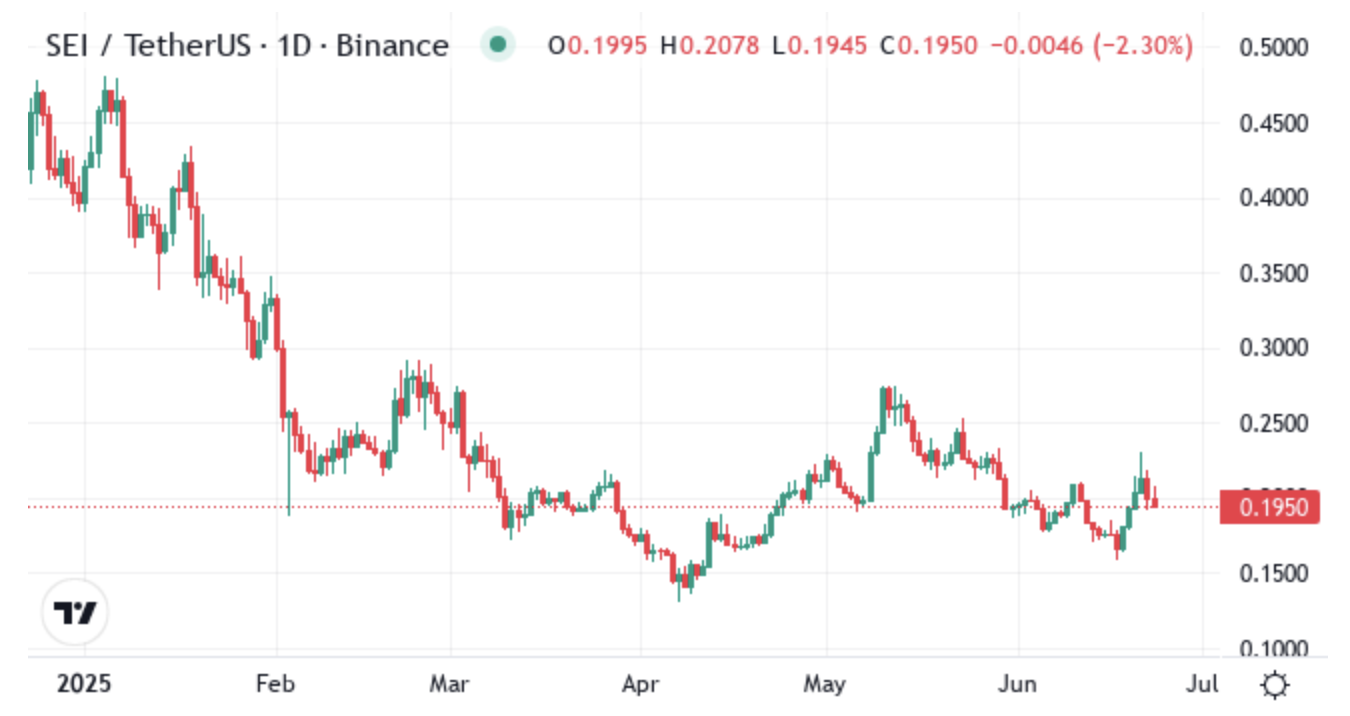Click the Jun label on time axis
The height and width of the screenshot is (716, 1350).
tap(1017, 685)
